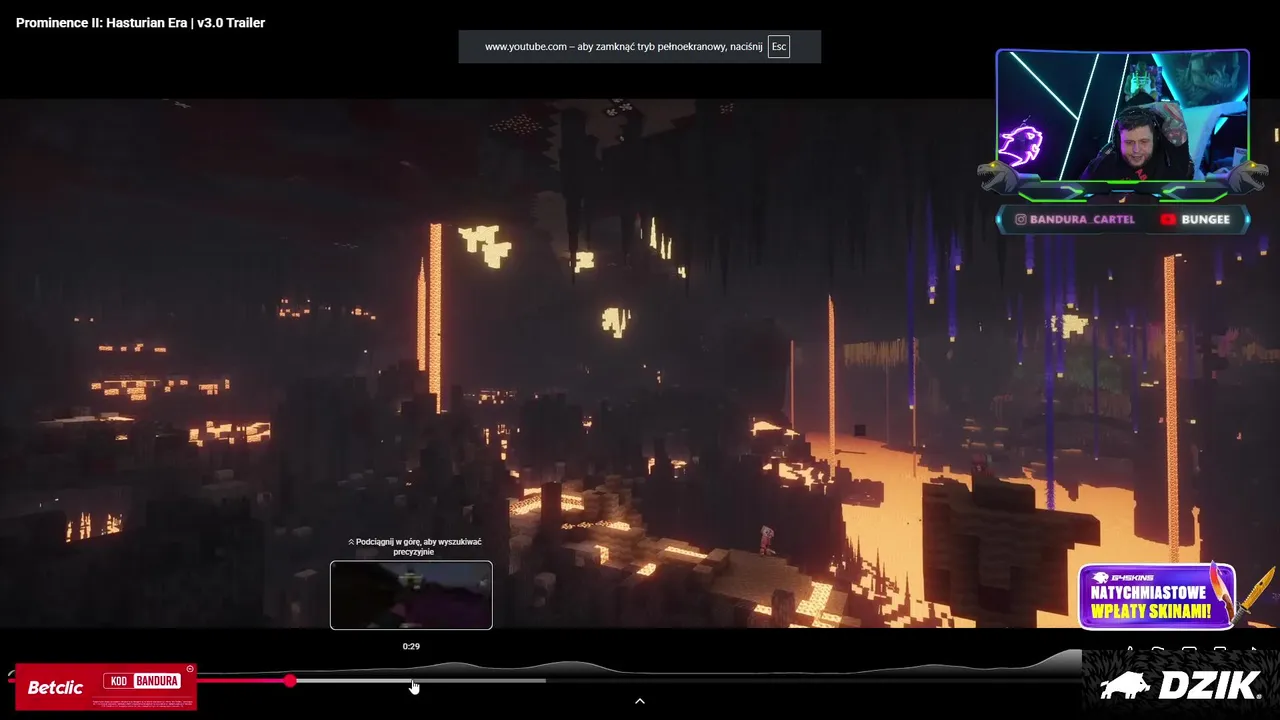Click the YouTube icon next to BUNGEE
The image size is (1280, 720).
tap(1168, 219)
